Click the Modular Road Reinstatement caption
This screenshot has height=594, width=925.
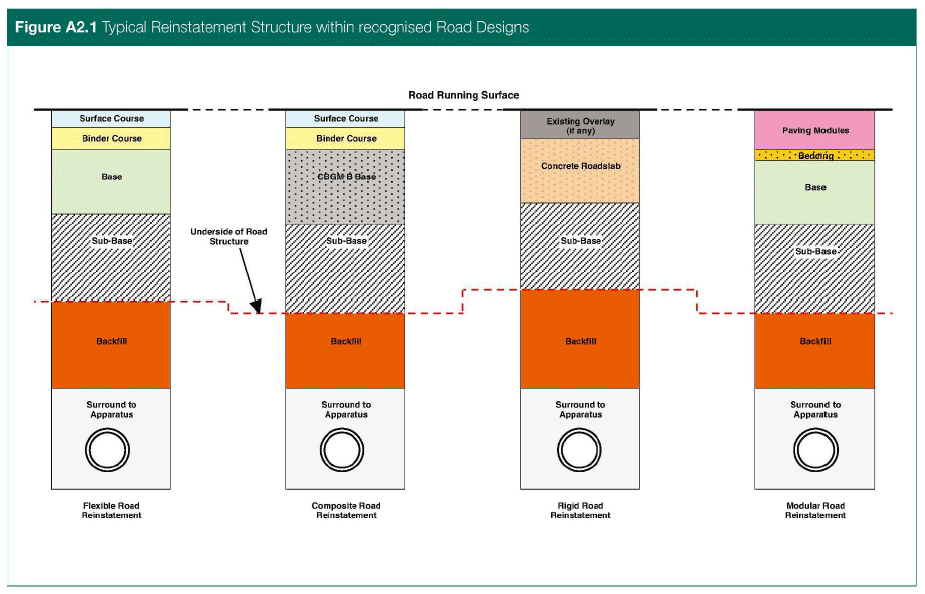click(814, 510)
